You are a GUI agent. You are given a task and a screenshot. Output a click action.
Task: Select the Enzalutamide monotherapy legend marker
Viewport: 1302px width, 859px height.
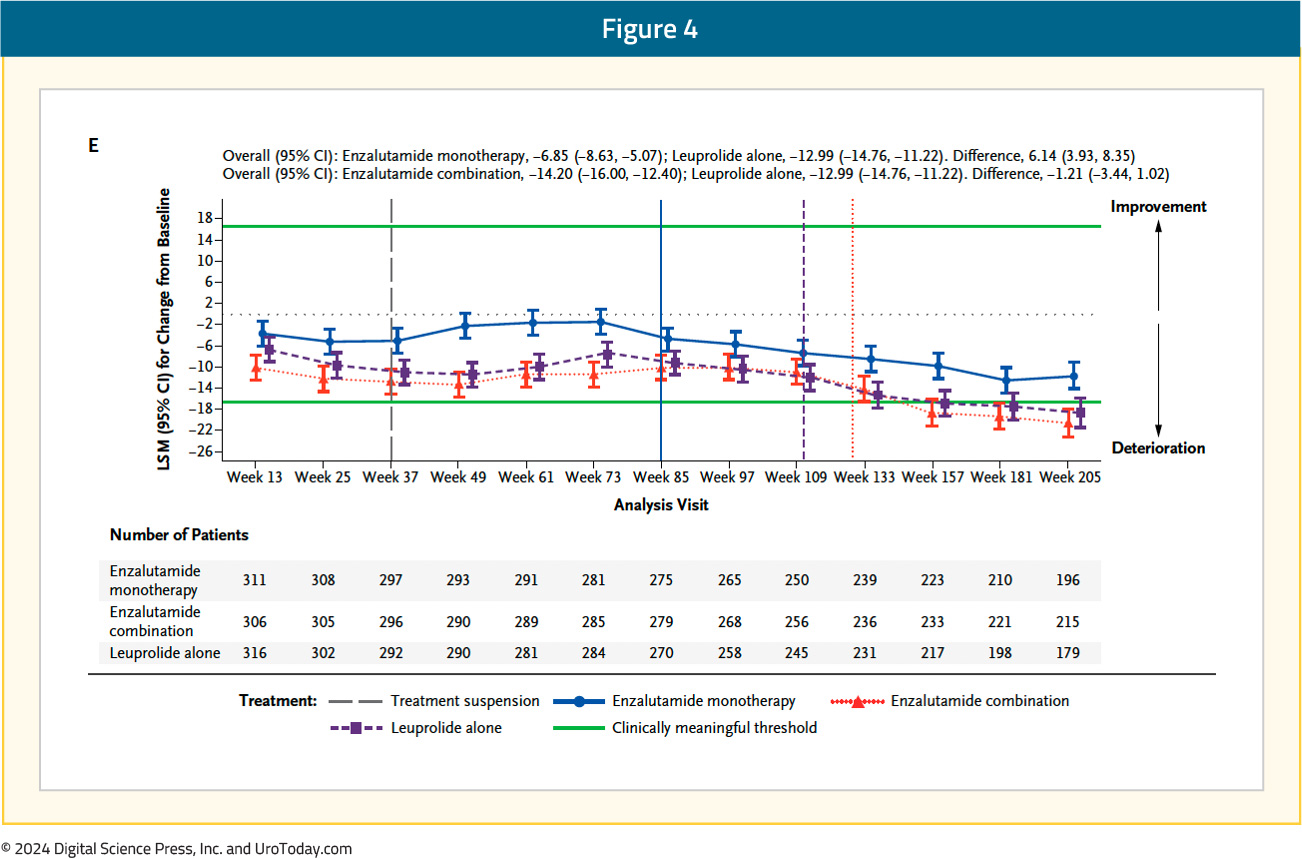(x=578, y=701)
